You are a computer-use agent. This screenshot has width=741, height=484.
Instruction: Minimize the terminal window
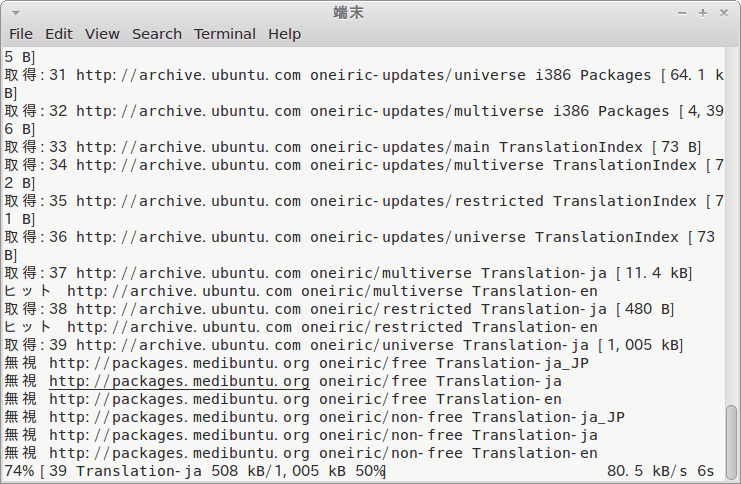point(681,13)
